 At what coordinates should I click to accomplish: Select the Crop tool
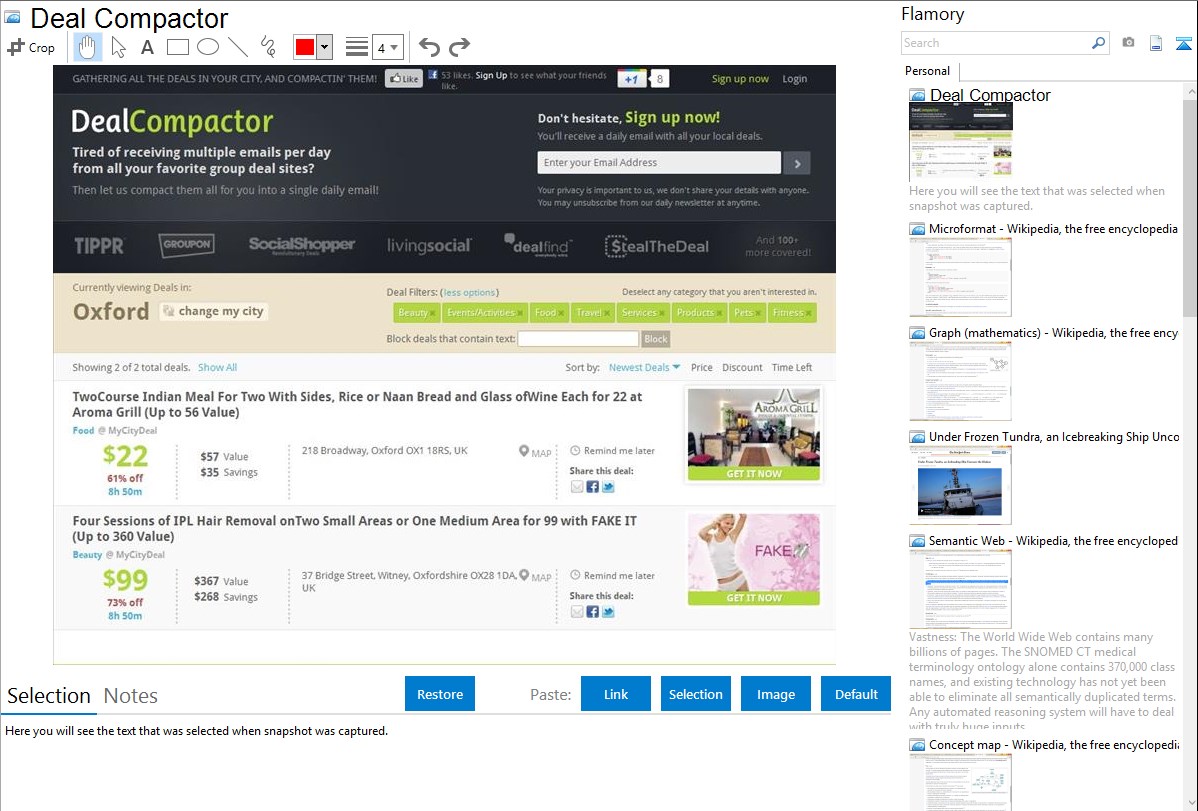31,47
